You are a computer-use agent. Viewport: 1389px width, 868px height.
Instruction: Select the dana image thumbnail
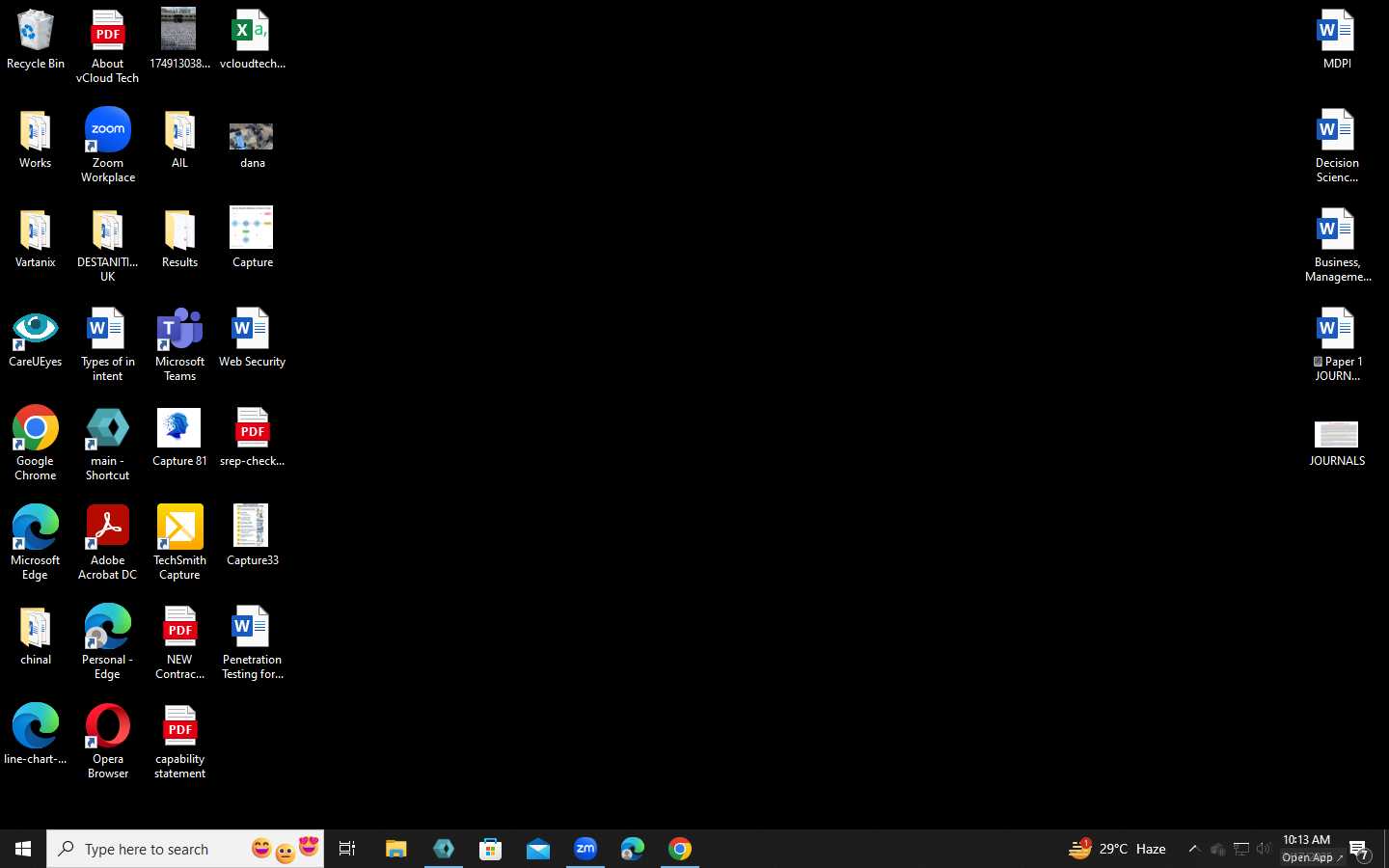[252, 145]
